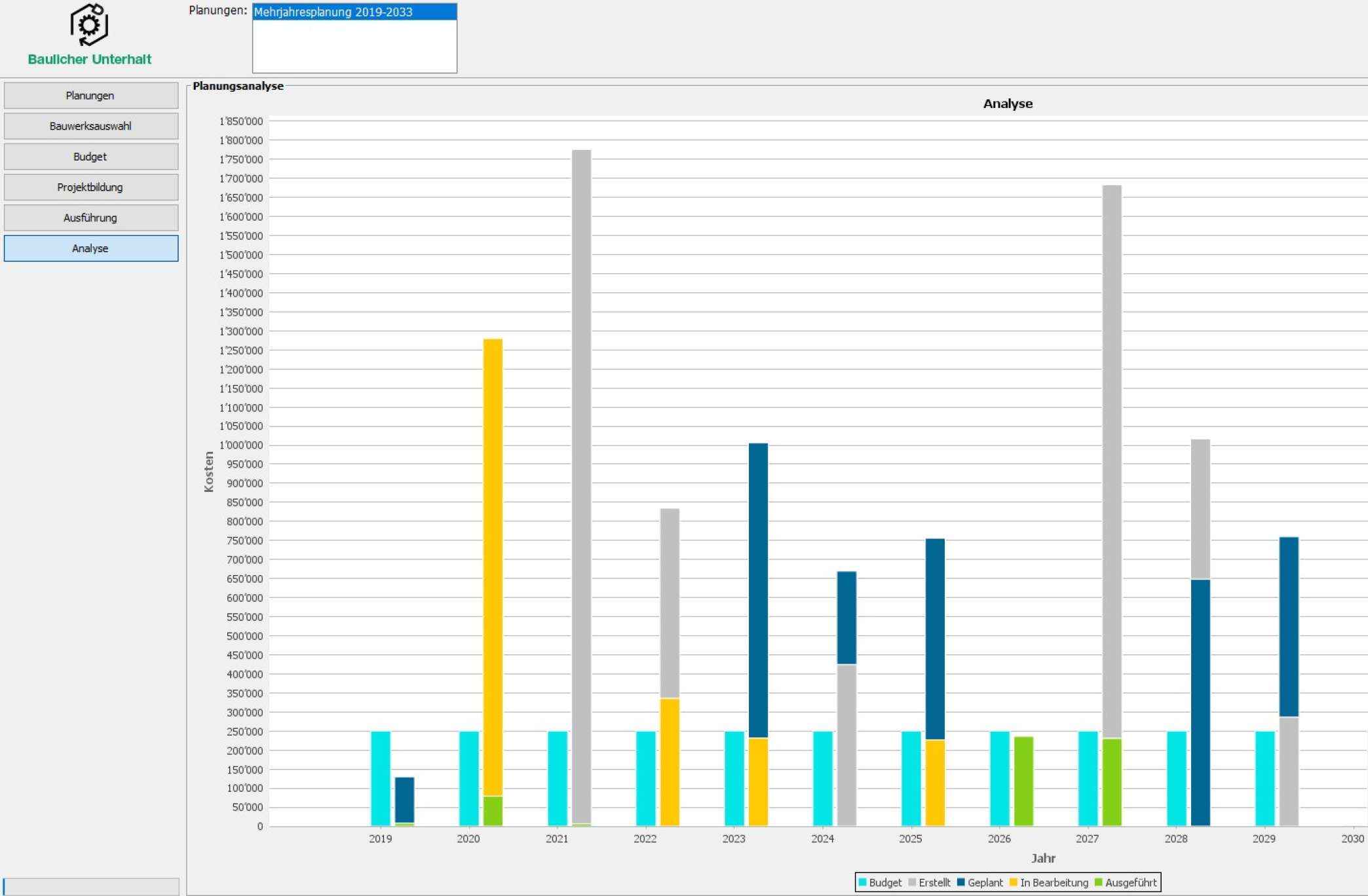The height and width of the screenshot is (896, 1368).
Task: Click the Baulicher Unterhalt title text
Action: pyautogui.click(x=90, y=59)
